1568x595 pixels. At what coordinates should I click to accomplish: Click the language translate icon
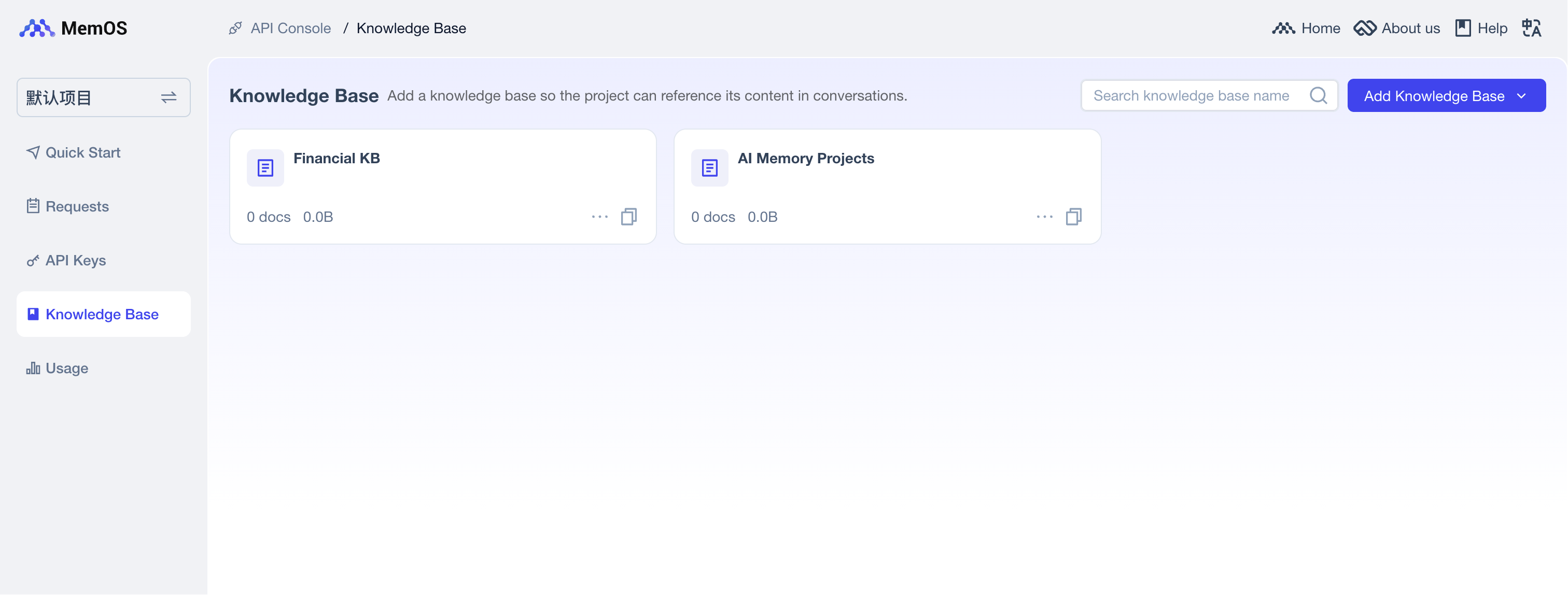tap(1531, 28)
